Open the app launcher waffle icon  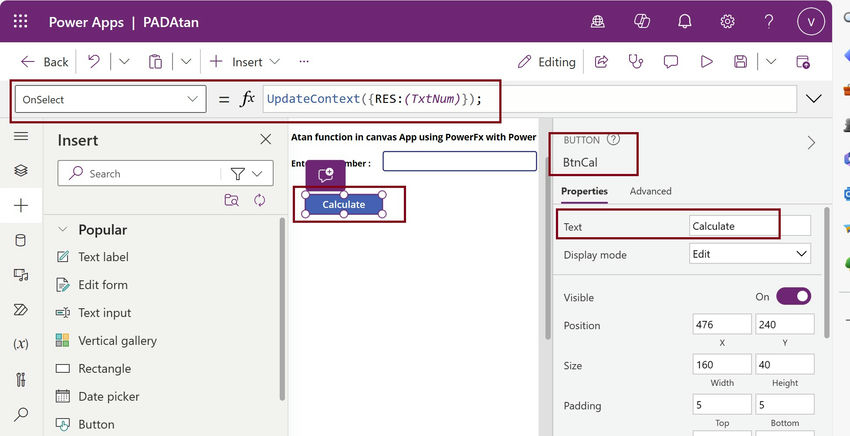pyautogui.click(x=21, y=22)
